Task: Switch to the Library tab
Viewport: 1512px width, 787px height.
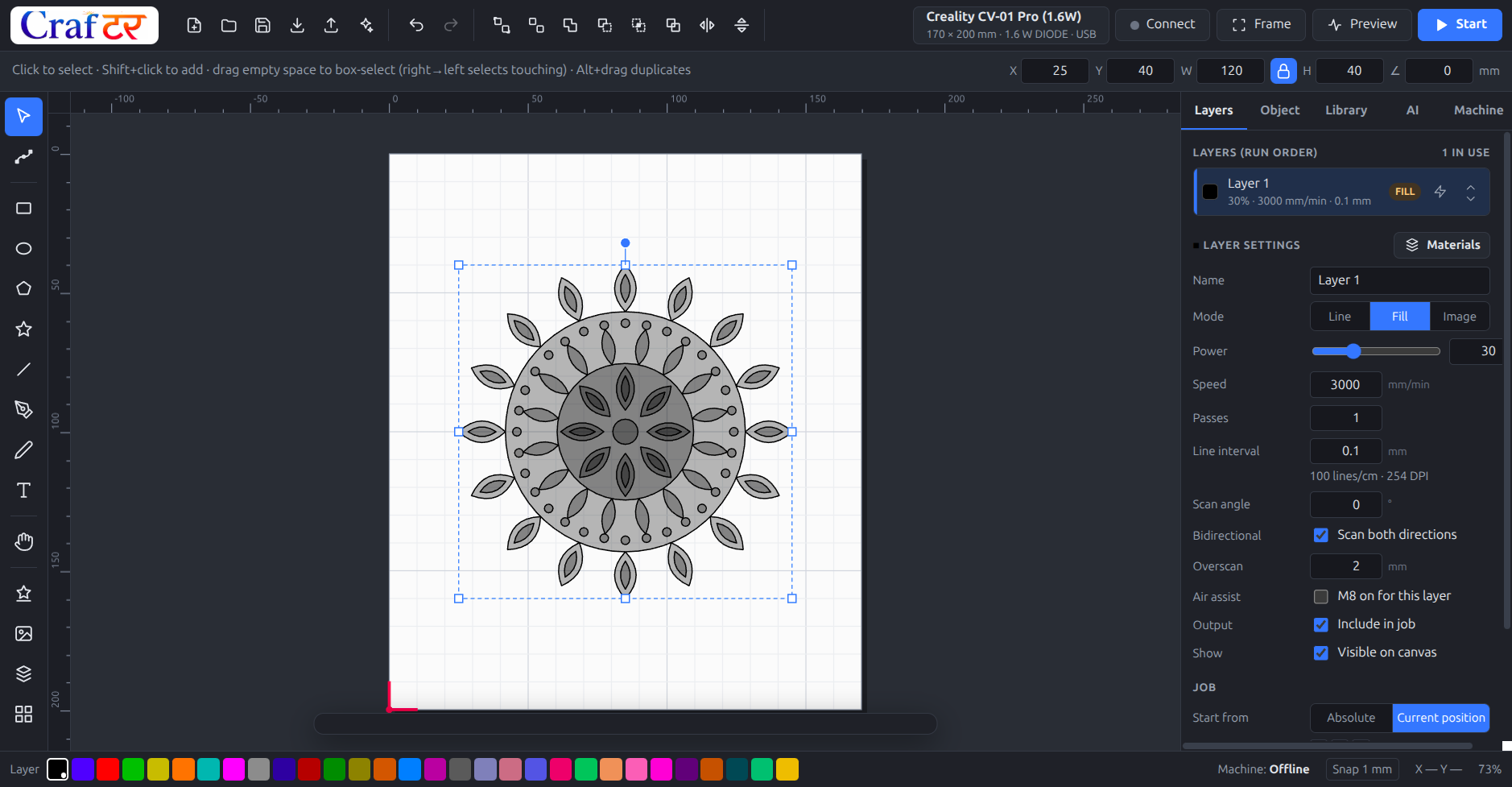Action: 1346,110
